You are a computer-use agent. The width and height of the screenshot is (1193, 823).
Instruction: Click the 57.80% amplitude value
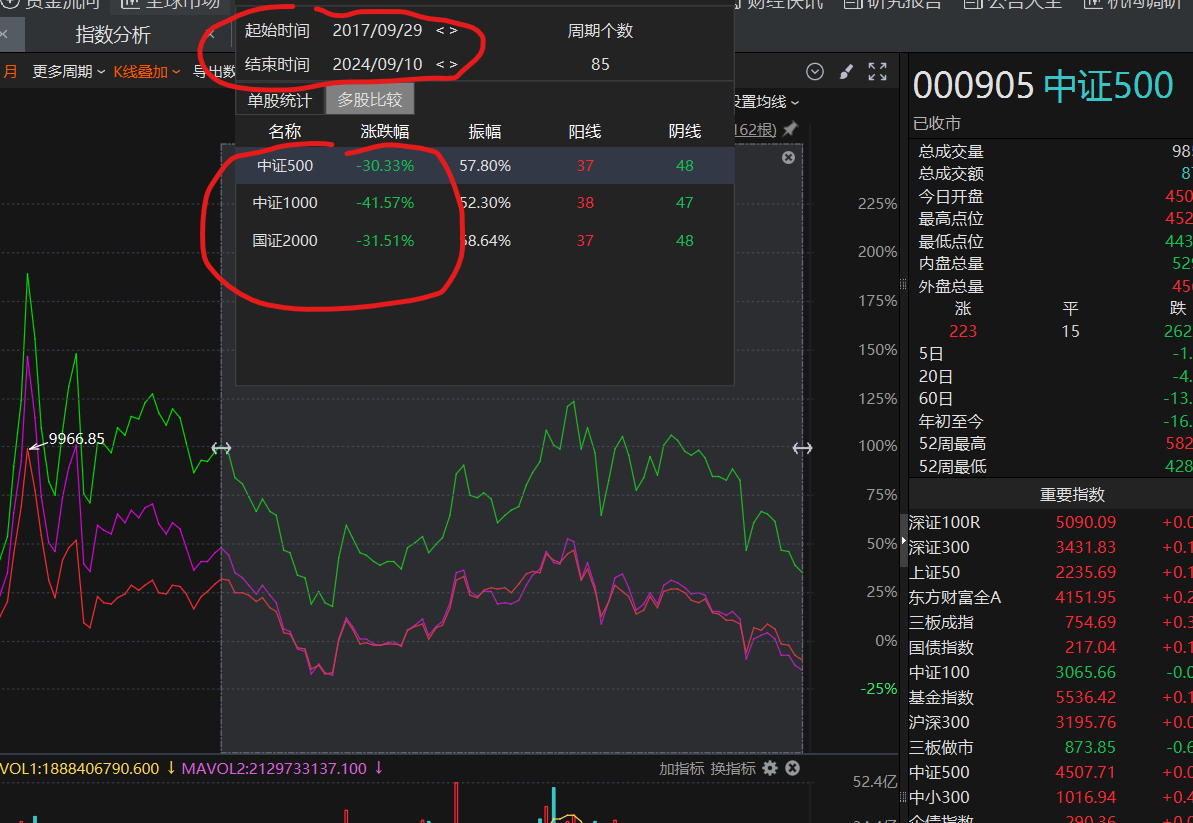[485, 165]
